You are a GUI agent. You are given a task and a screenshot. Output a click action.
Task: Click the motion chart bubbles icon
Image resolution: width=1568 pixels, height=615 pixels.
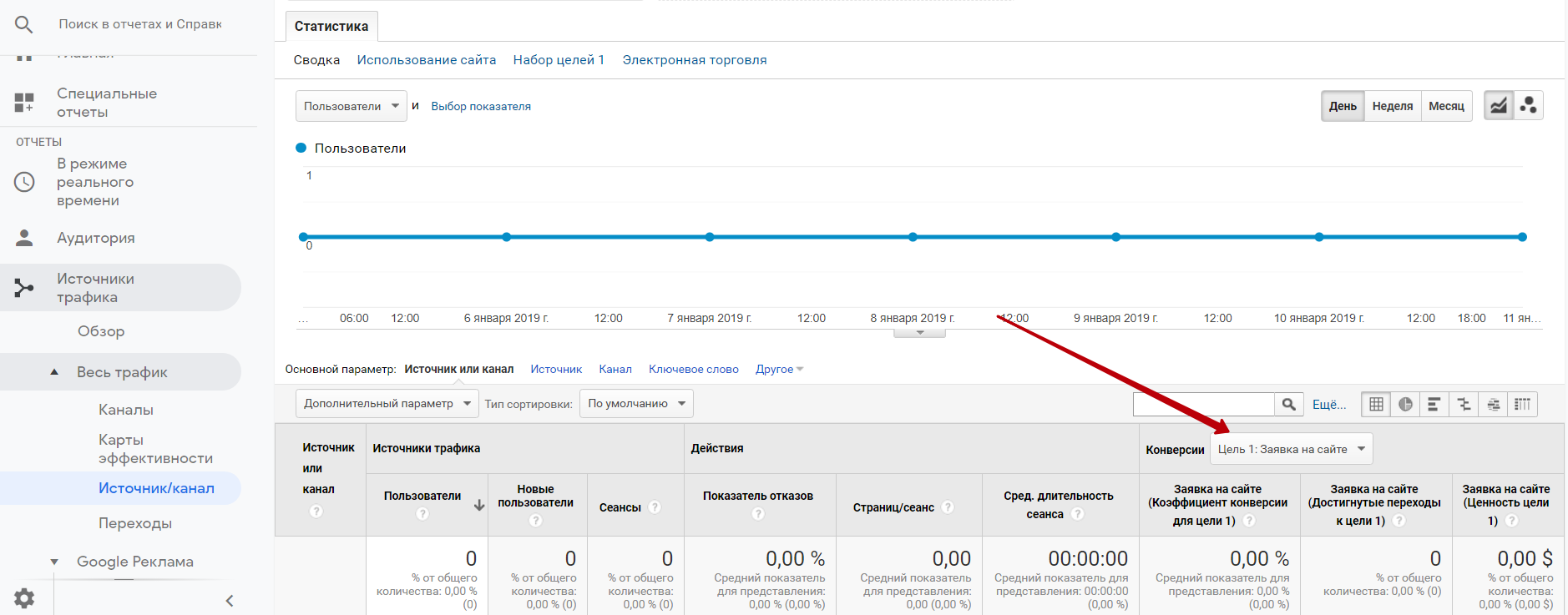tap(1529, 106)
